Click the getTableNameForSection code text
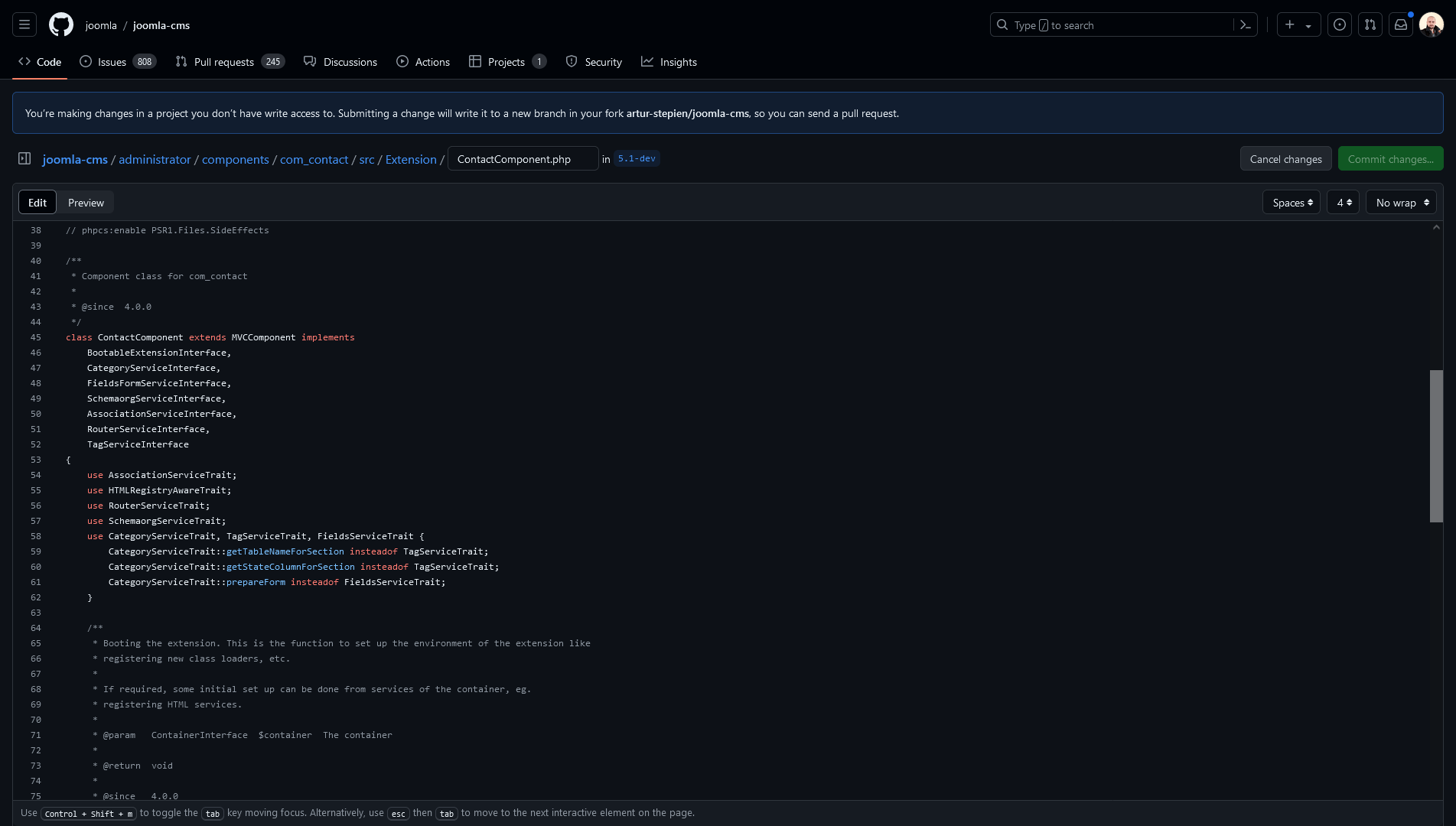This screenshot has width=1456, height=826. click(x=285, y=551)
